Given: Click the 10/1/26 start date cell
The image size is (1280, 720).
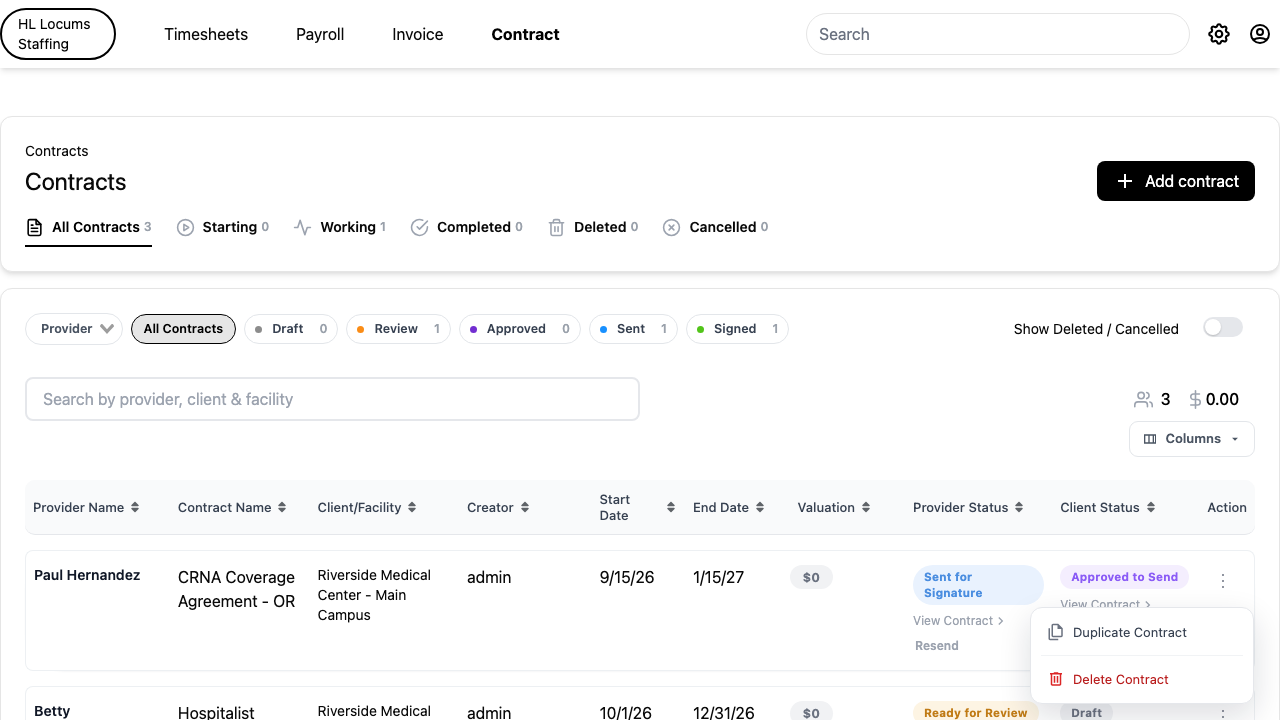Looking at the screenshot, I should coord(626,712).
